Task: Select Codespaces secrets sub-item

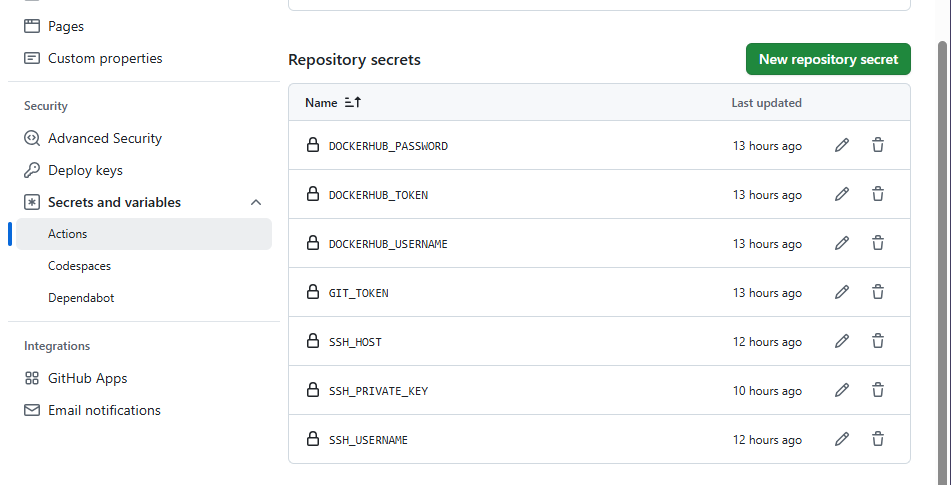Action: coord(79,266)
